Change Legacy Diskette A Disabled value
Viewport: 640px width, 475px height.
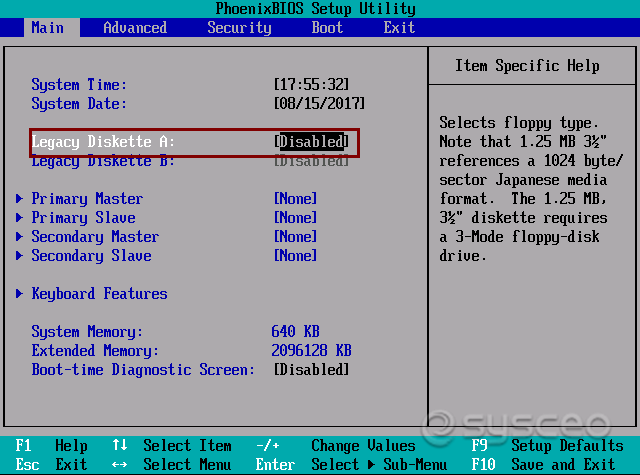[x=311, y=142]
